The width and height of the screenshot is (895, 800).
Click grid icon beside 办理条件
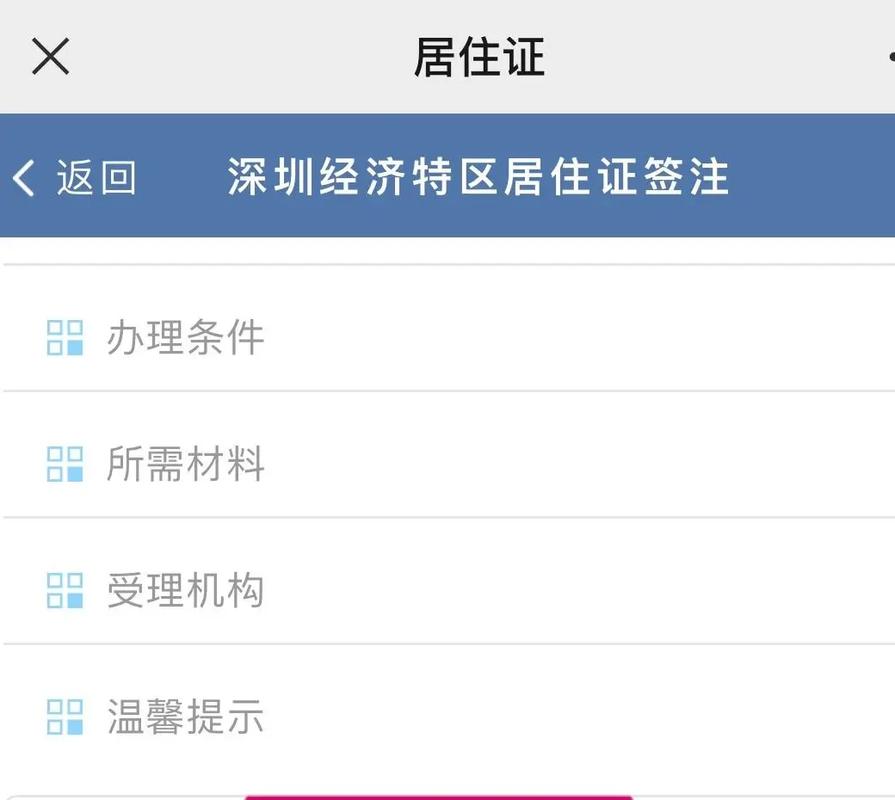point(65,337)
